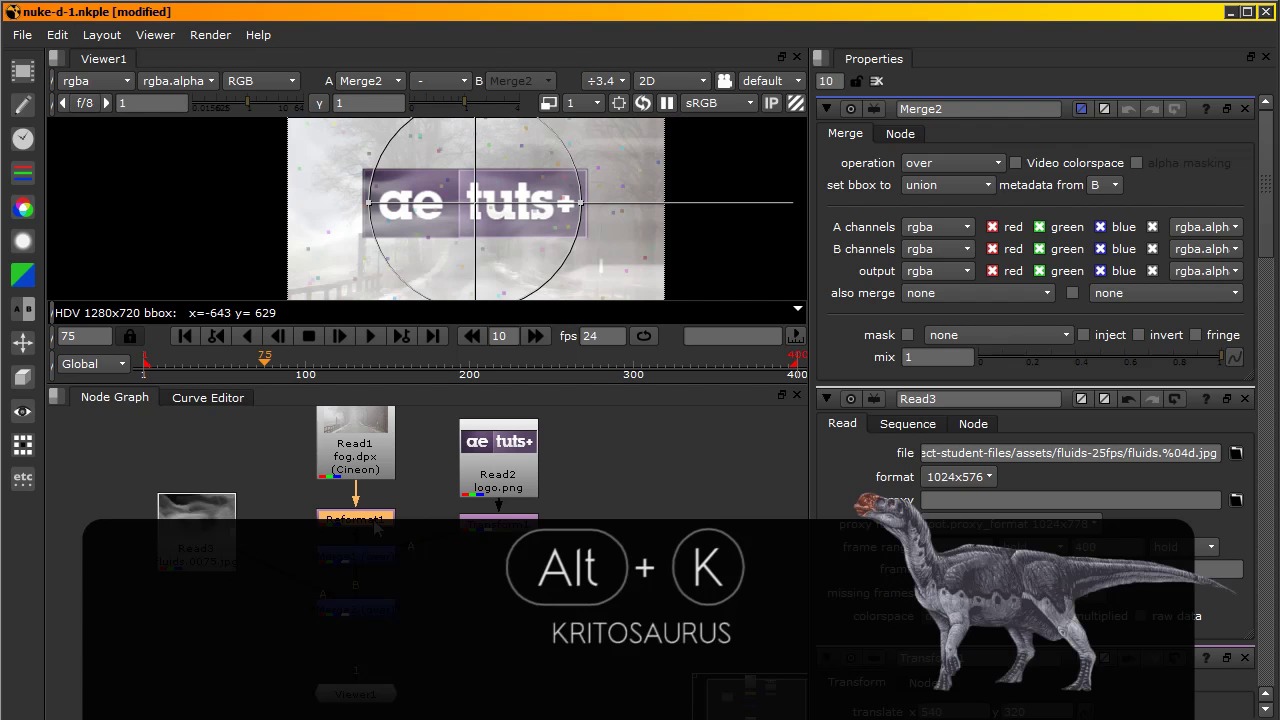
Task: Toggle the IP input process button
Action: click(x=772, y=103)
